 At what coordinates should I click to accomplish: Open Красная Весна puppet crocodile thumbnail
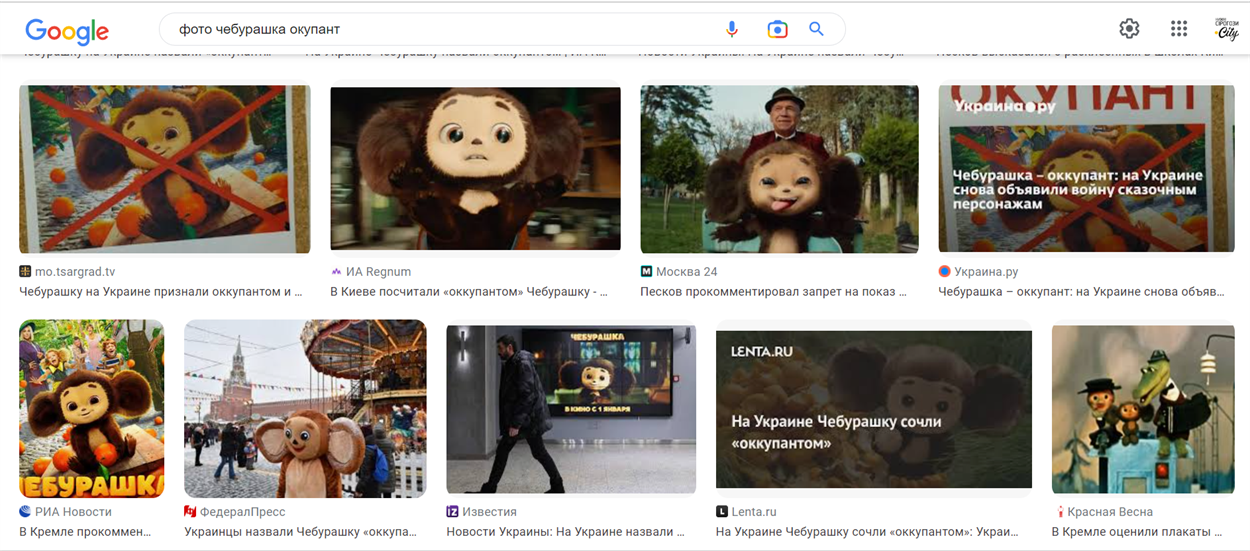[1143, 409]
